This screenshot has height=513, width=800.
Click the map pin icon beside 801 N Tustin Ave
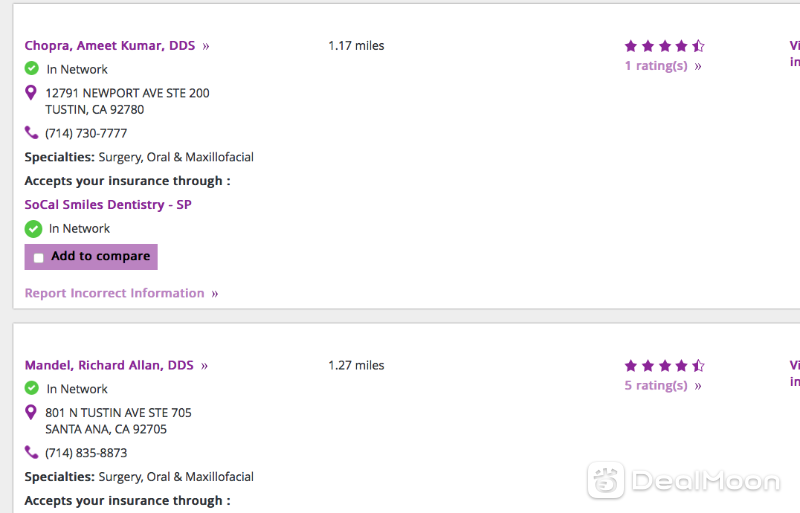[x=31, y=412]
